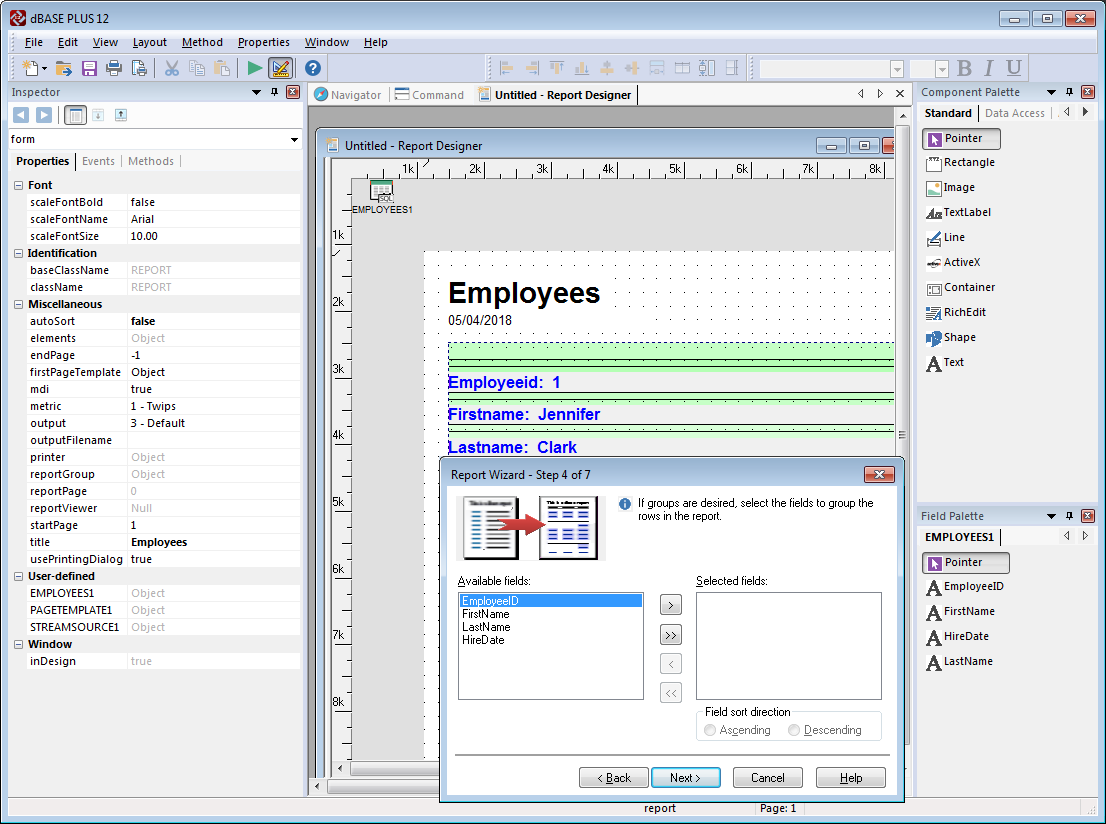Open the Method menu
The height and width of the screenshot is (824, 1106).
(x=202, y=42)
